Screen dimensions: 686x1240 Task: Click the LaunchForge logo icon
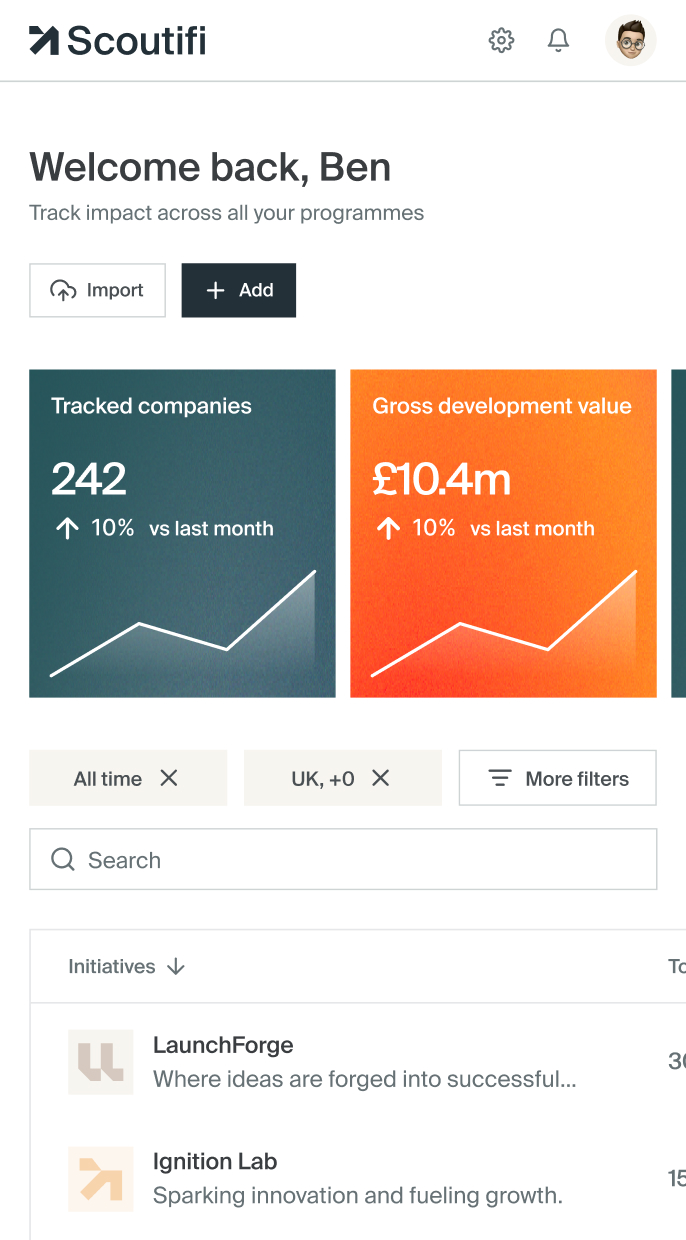pyautogui.click(x=101, y=1061)
